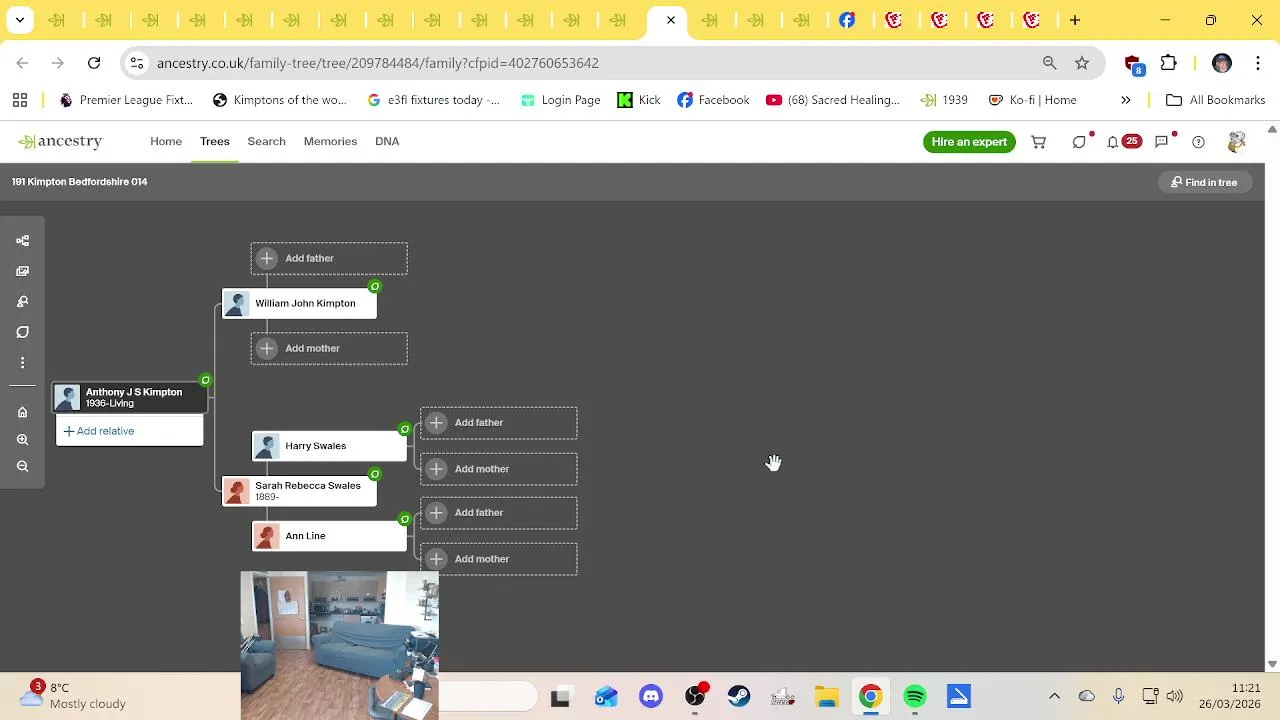This screenshot has width=1280, height=720.
Task: Add mother for Ann Line
Action: (x=499, y=559)
